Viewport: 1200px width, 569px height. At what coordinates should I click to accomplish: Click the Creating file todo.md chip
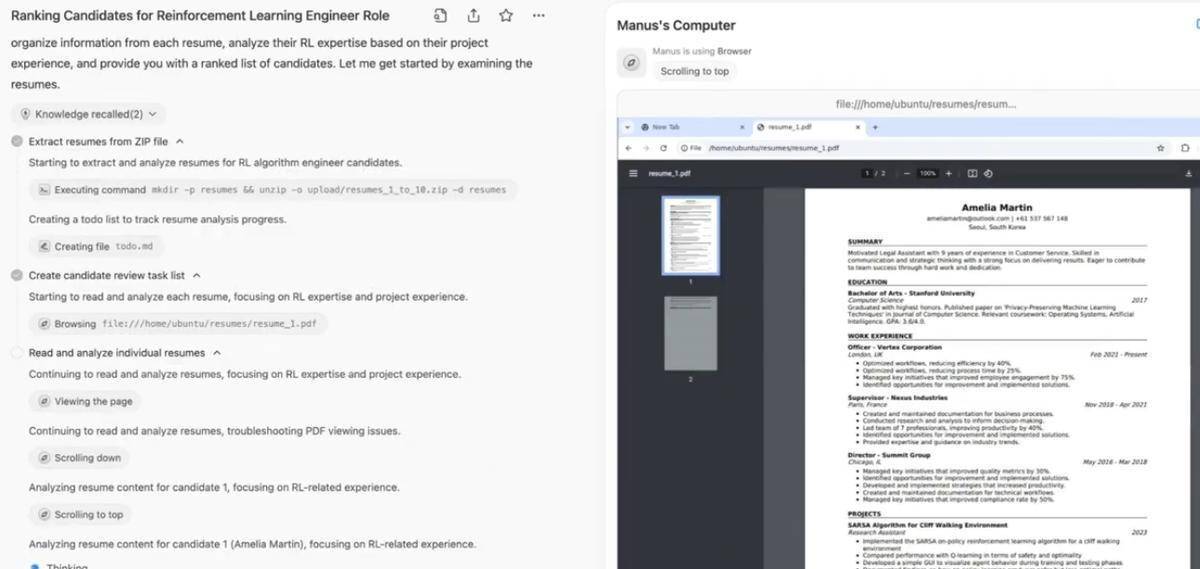coord(96,246)
